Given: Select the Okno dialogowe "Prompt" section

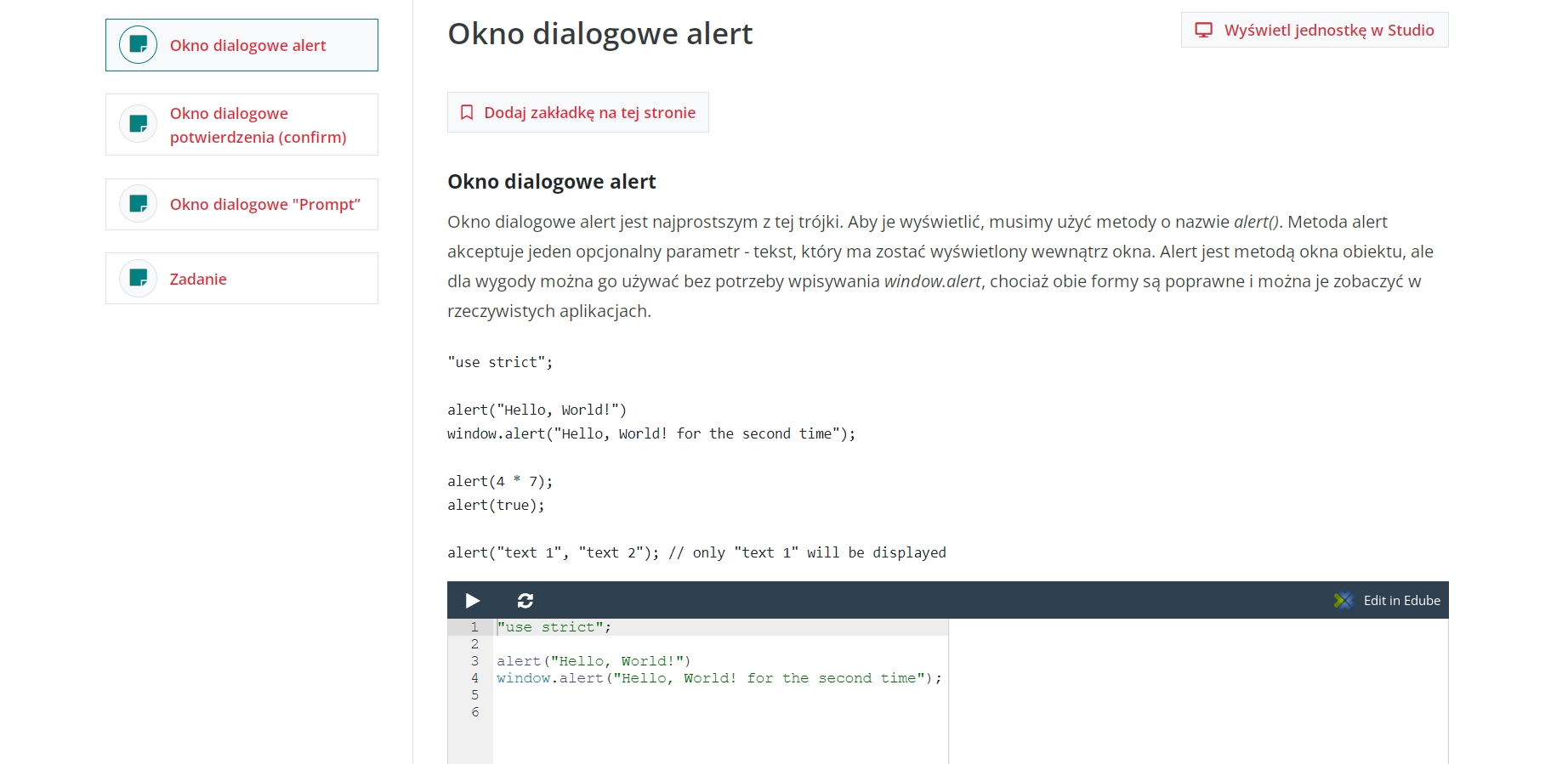Looking at the screenshot, I should click(264, 205).
